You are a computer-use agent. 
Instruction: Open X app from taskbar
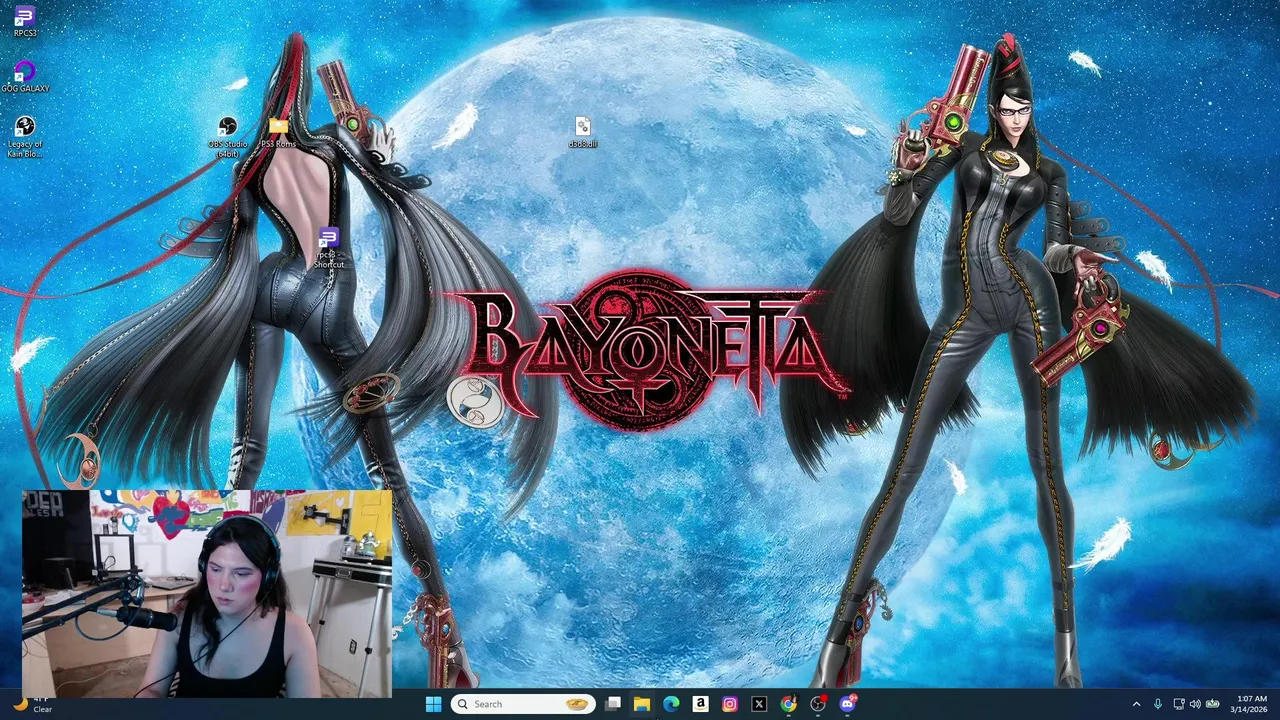(759, 704)
